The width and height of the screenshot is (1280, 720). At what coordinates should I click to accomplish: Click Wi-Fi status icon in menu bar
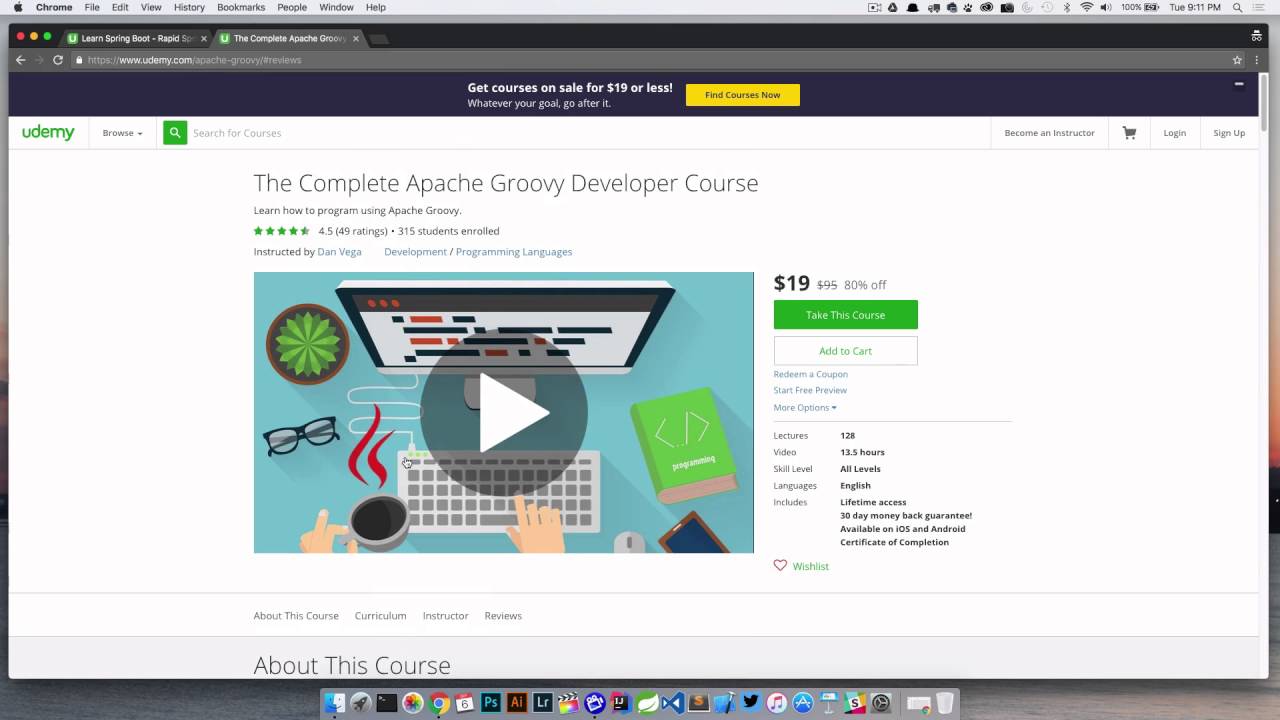coord(1087,7)
